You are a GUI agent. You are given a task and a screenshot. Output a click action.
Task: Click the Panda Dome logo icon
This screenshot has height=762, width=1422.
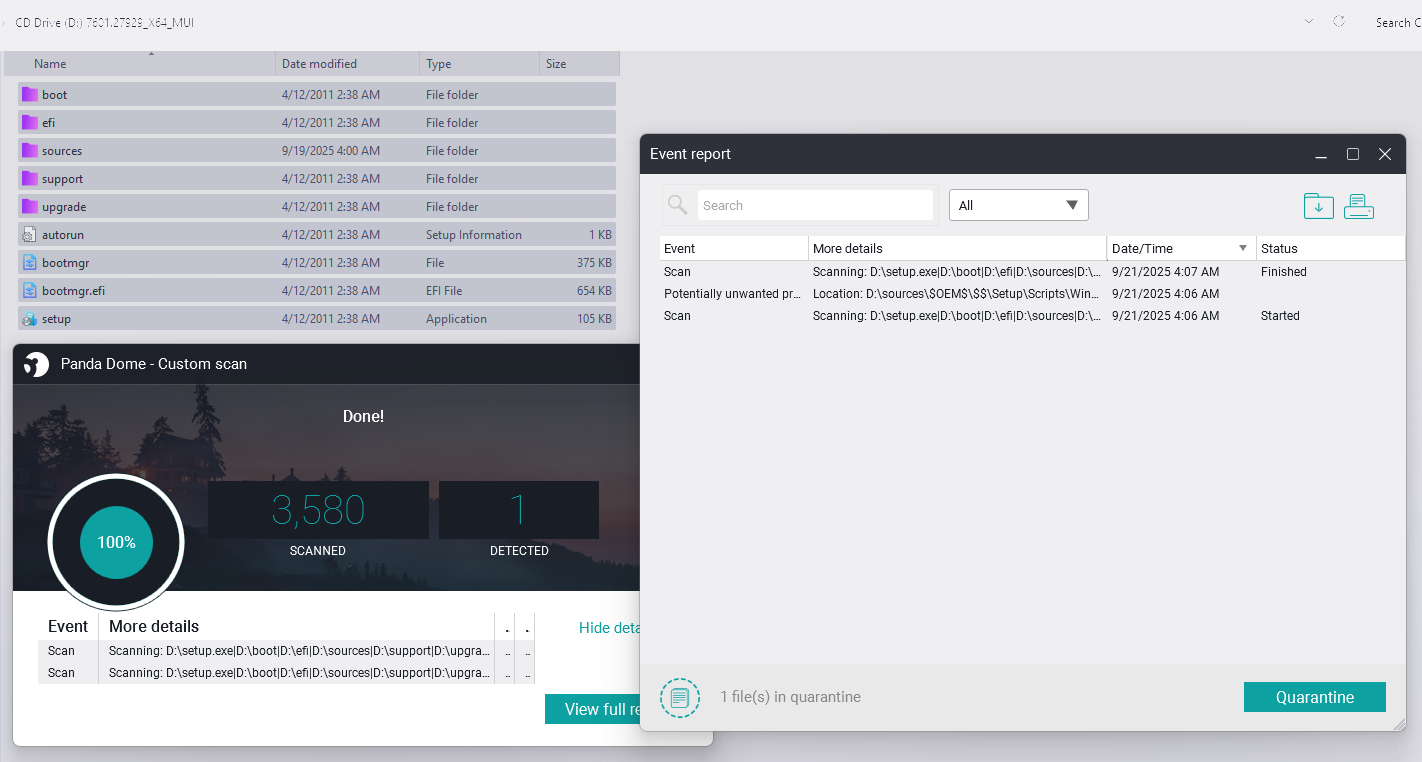point(36,364)
